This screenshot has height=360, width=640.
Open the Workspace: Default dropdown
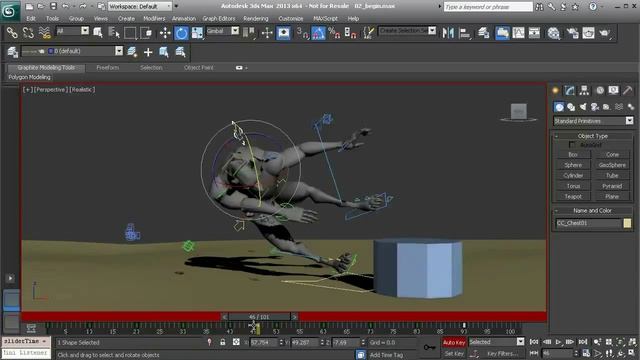pos(140,7)
